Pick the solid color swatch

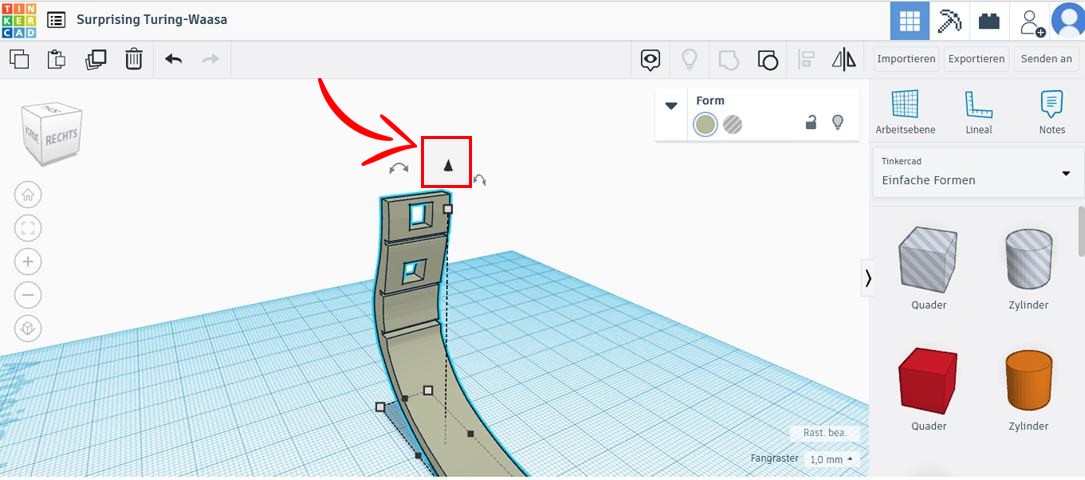pyautogui.click(x=706, y=125)
